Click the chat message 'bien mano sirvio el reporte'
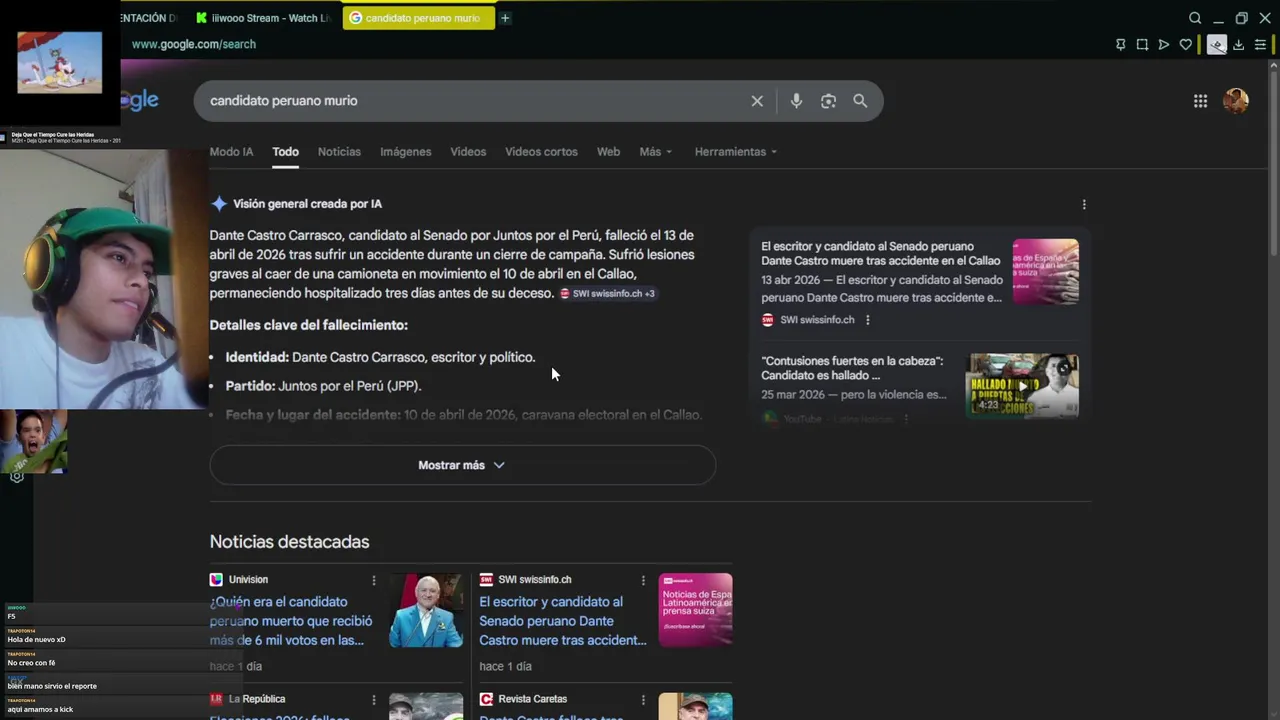This screenshot has height=720, width=1280. coord(52,686)
